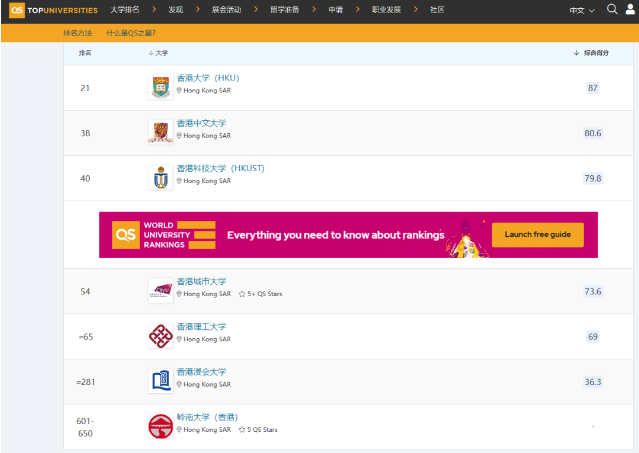639x453 pixels.
Task: Click rank number 38
Action: (x=85, y=133)
